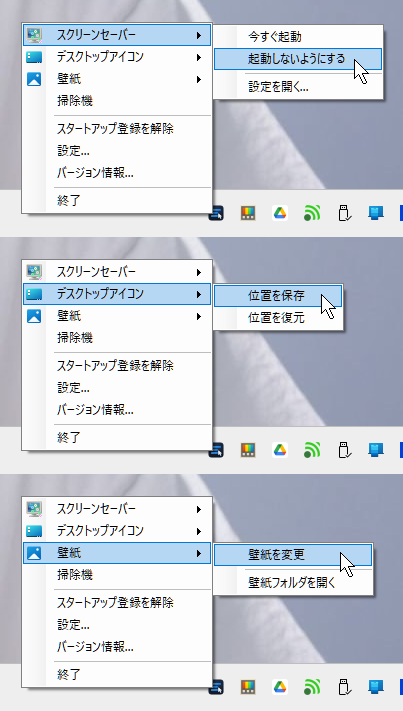Image resolution: width=403 pixels, height=711 pixels.
Task: Expand 壁紙 submenu arrow in the middle menu
Action: point(199,317)
